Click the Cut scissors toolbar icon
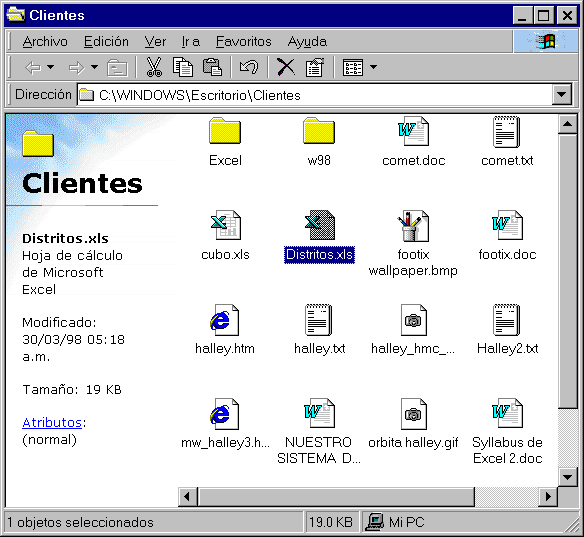 click(x=154, y=67)
